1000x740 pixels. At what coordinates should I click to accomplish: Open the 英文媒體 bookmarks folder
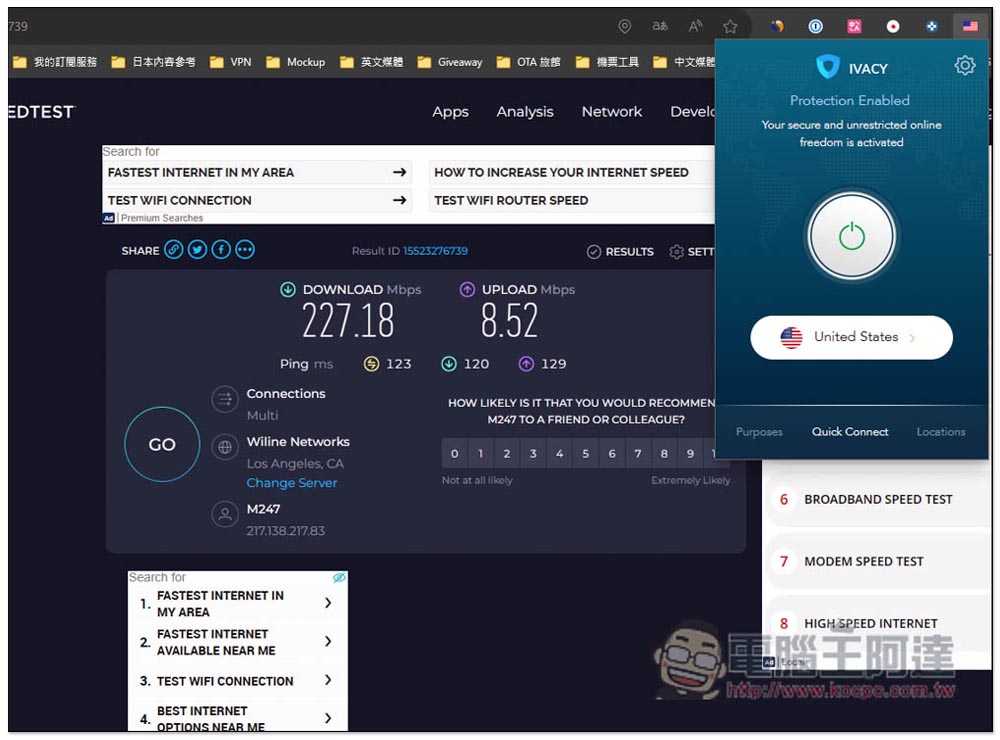[372, 62]
